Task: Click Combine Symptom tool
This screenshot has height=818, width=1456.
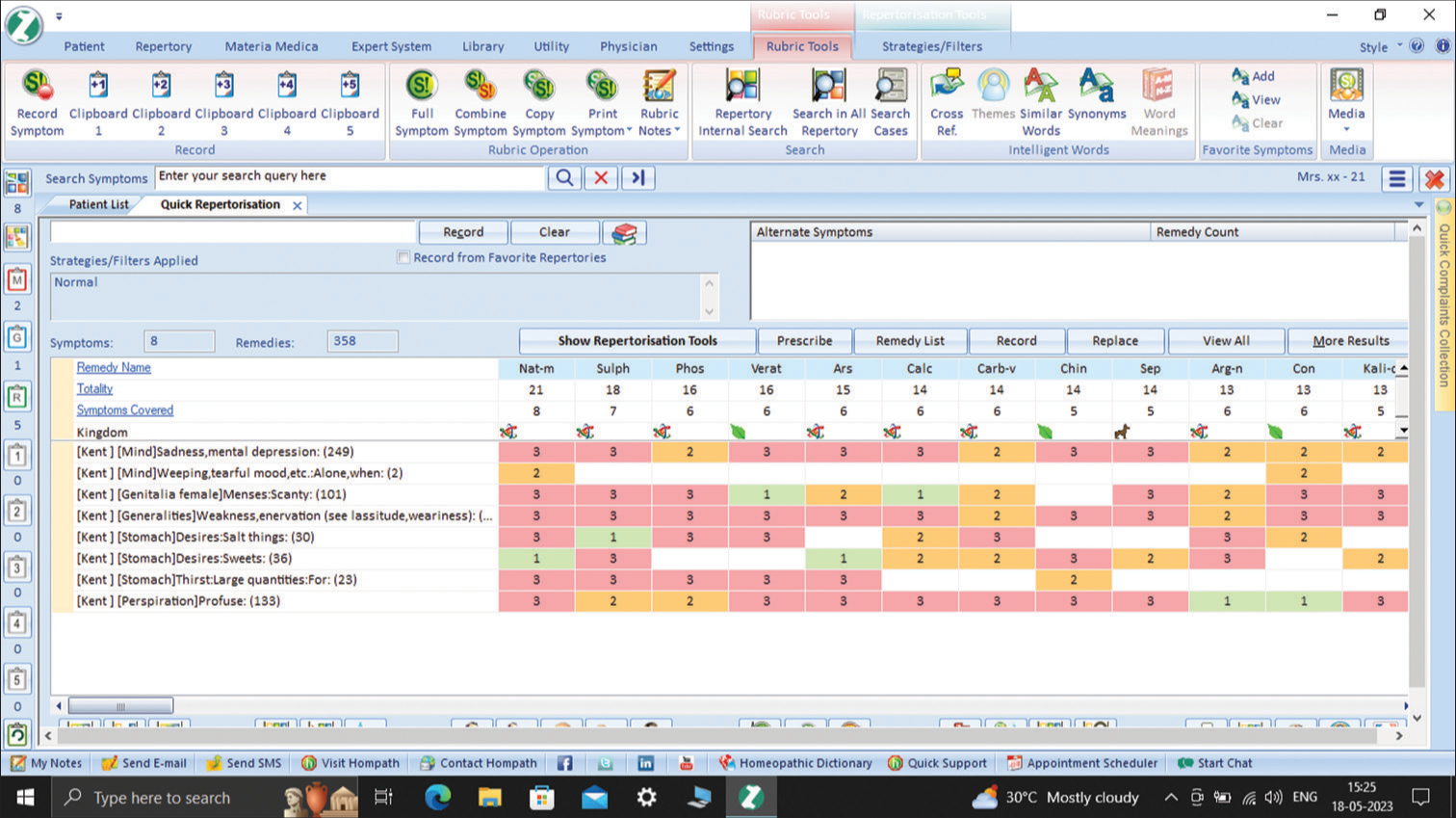Action: [481, 103]
